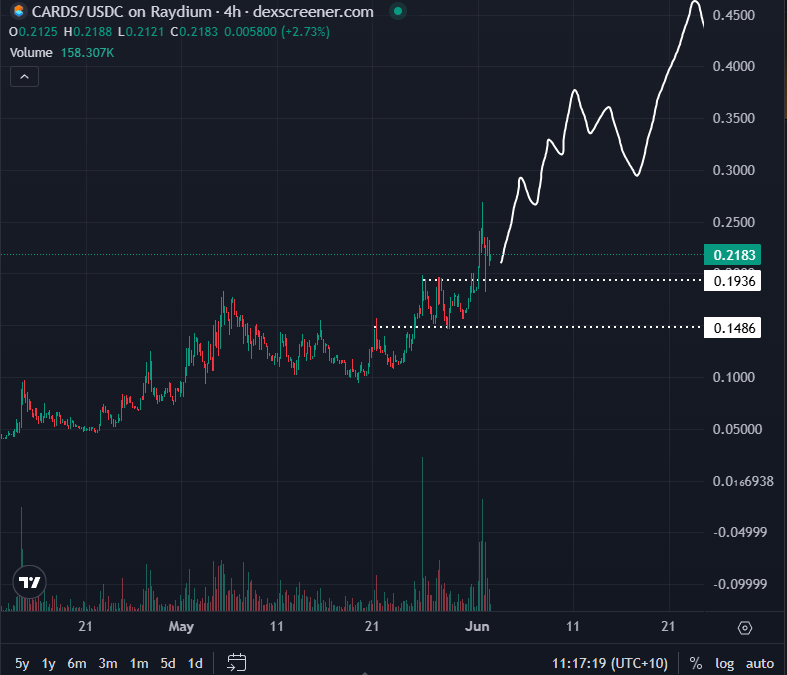
Task: Click the May time axis label
Action: 181,627
